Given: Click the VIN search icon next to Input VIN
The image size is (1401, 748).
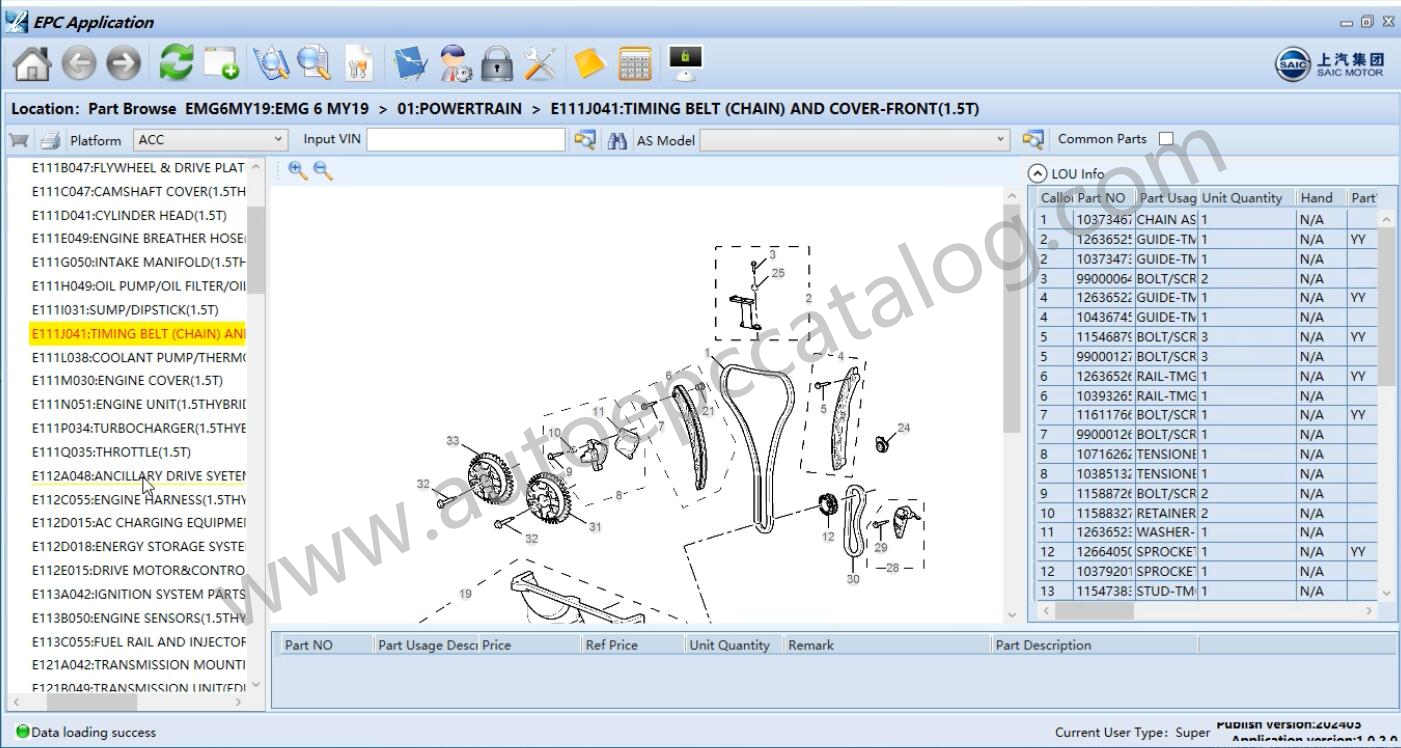Looking at the screenshot, I should point(585,140).
